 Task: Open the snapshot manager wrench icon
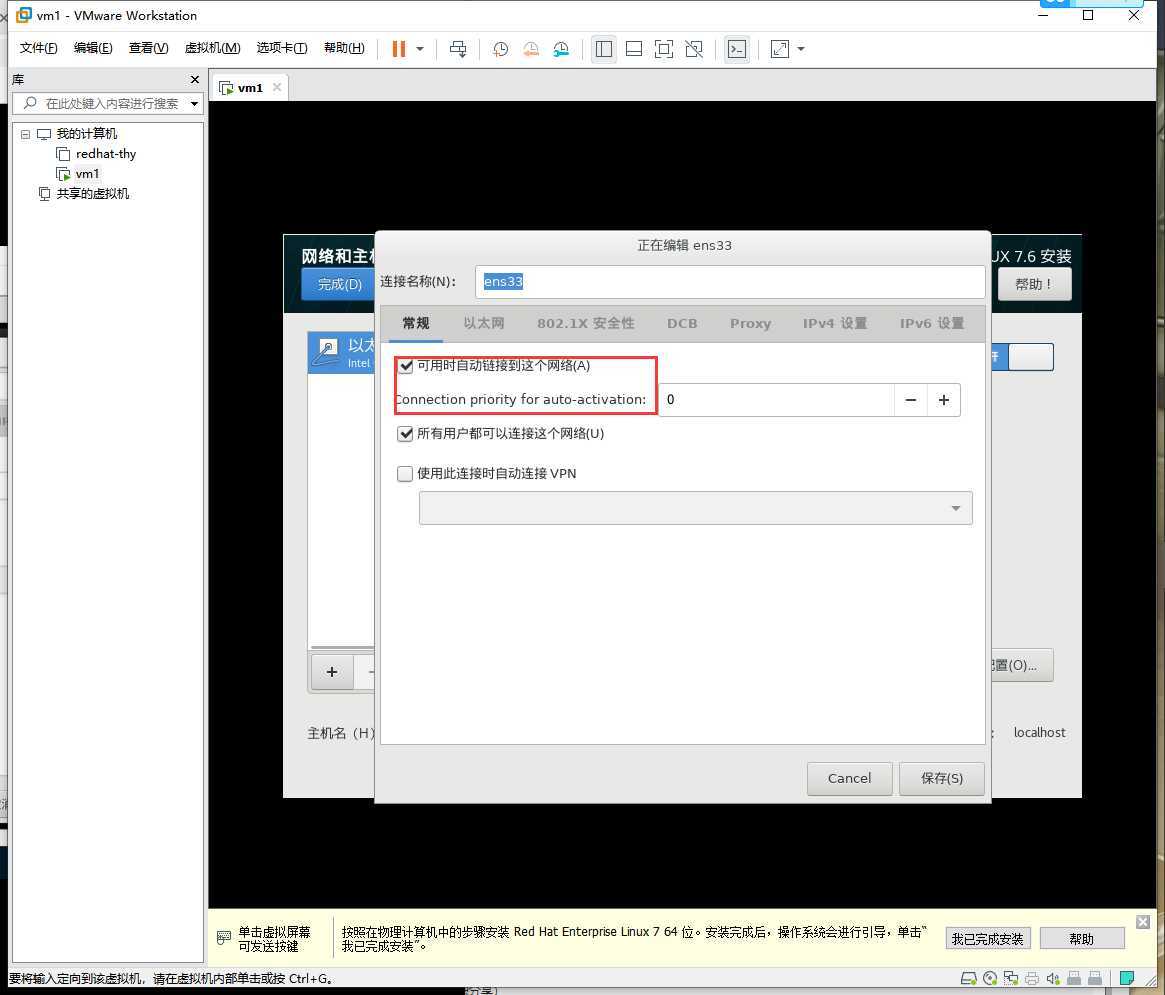(x=561, y=49)
